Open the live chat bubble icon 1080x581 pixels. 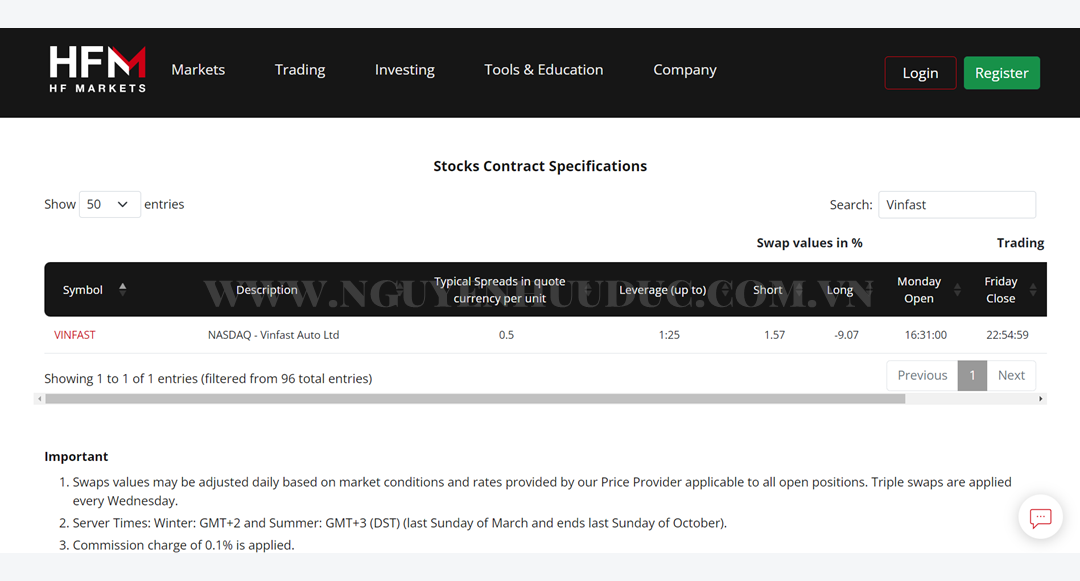click(x=1040, y=518)
